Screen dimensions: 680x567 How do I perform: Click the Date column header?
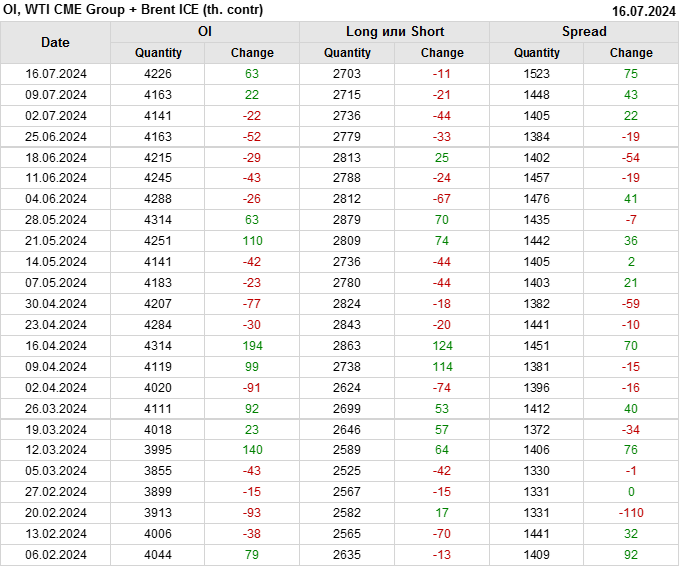click(55, 42)
